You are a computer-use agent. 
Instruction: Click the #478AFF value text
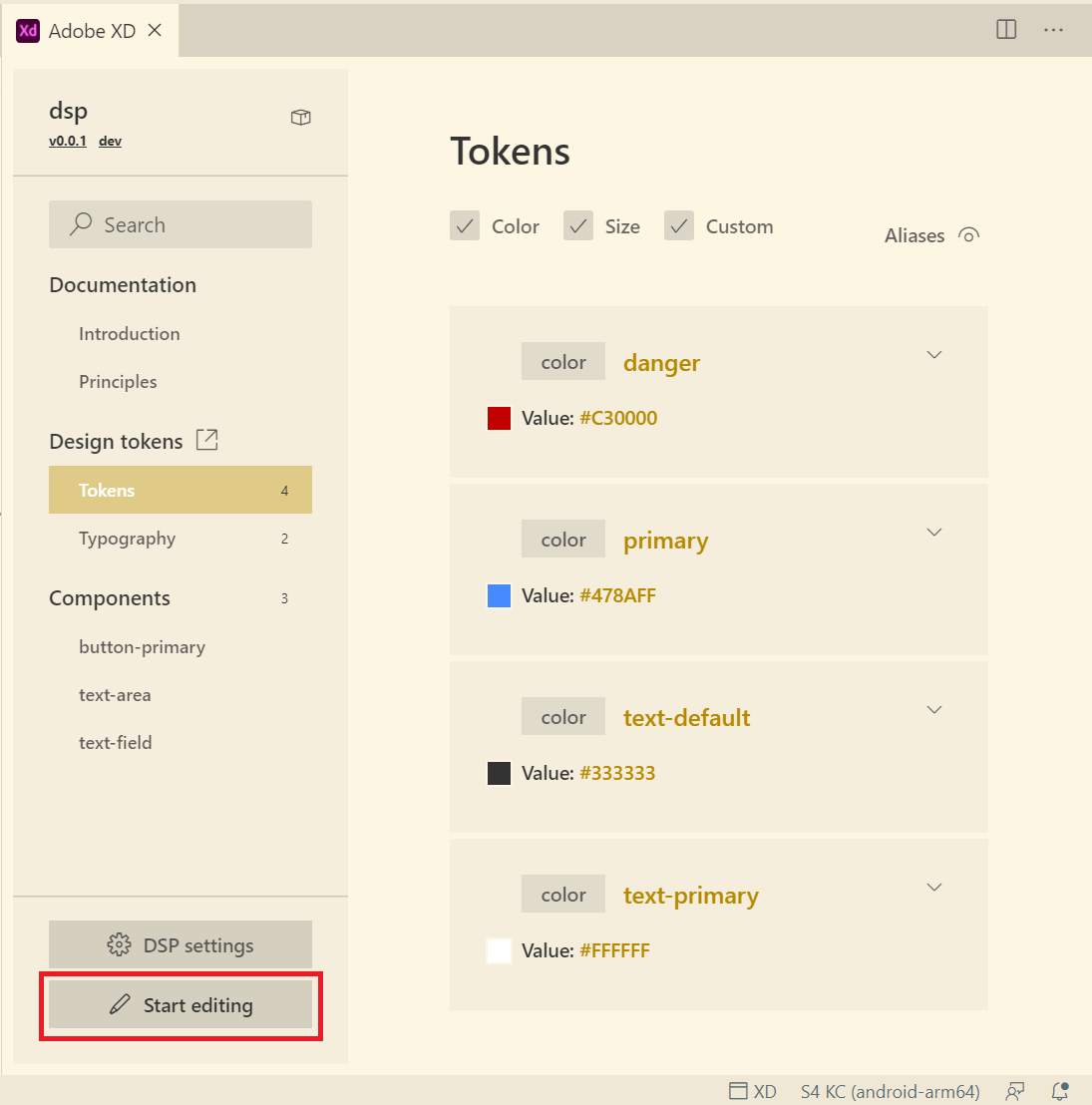coord(617,595)
